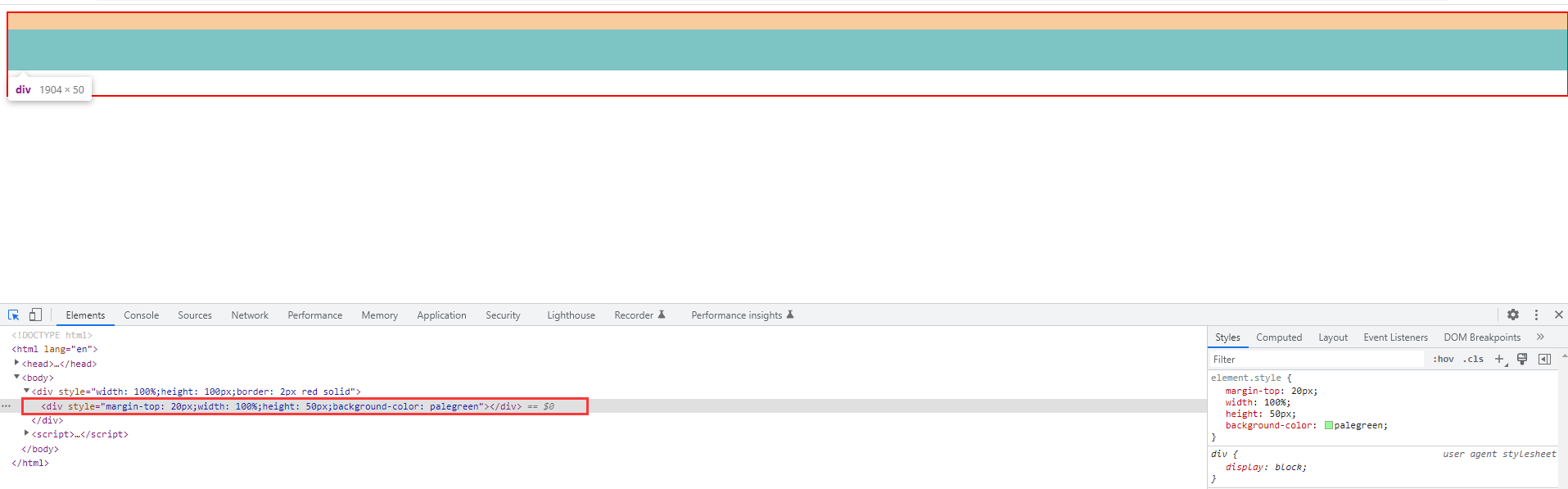
Task: Click the background-color property name
Action: click(x=1270, y=426)
